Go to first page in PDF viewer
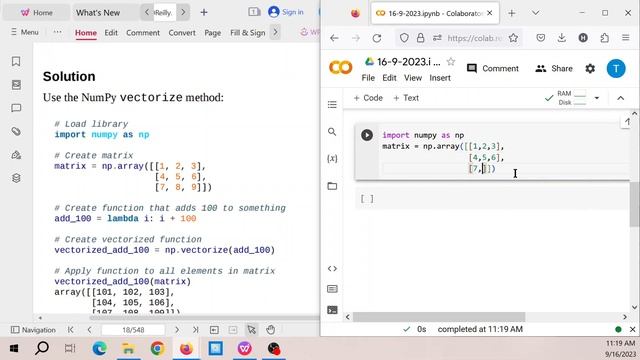This screenshot has width=640, height=360. point(71,329)
